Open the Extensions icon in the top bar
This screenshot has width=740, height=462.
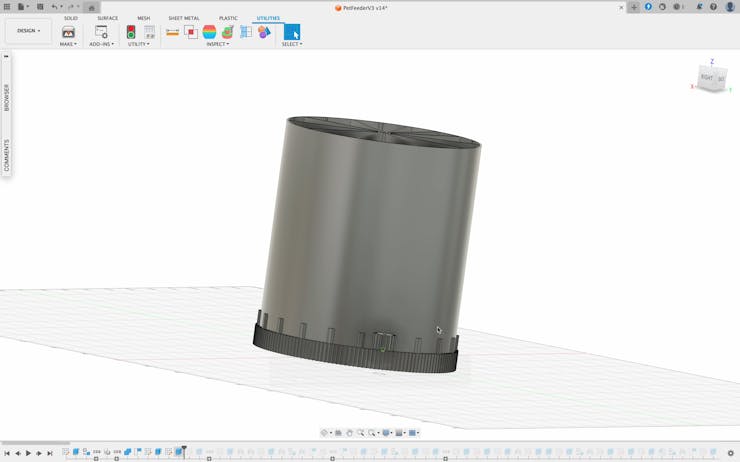648,7
